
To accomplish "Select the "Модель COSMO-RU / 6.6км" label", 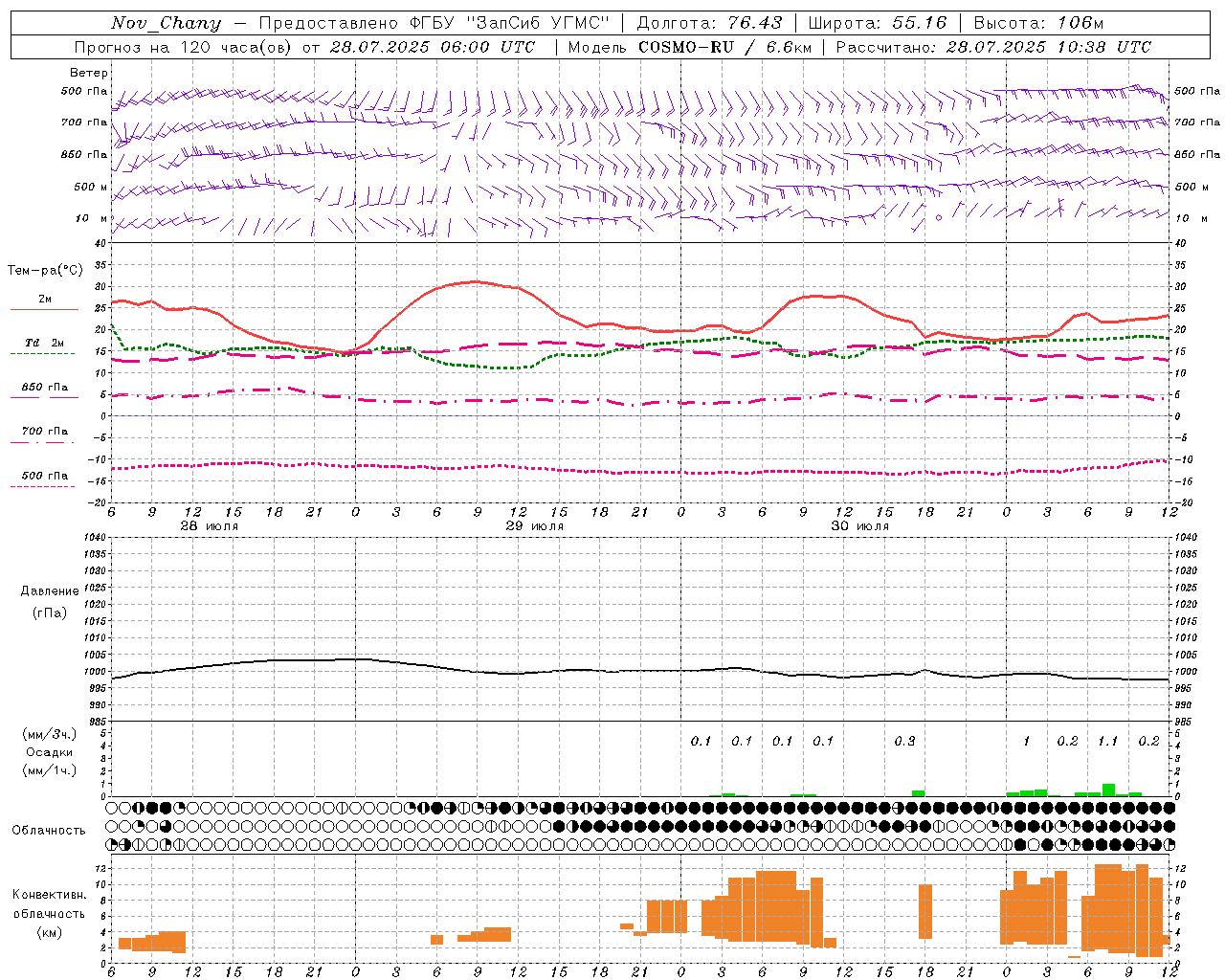I will [x=691, y=47].
